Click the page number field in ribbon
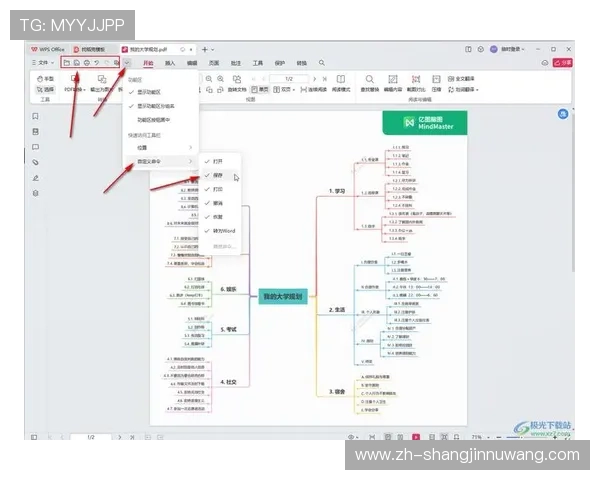The image size is (600, 480). (289, 79)
